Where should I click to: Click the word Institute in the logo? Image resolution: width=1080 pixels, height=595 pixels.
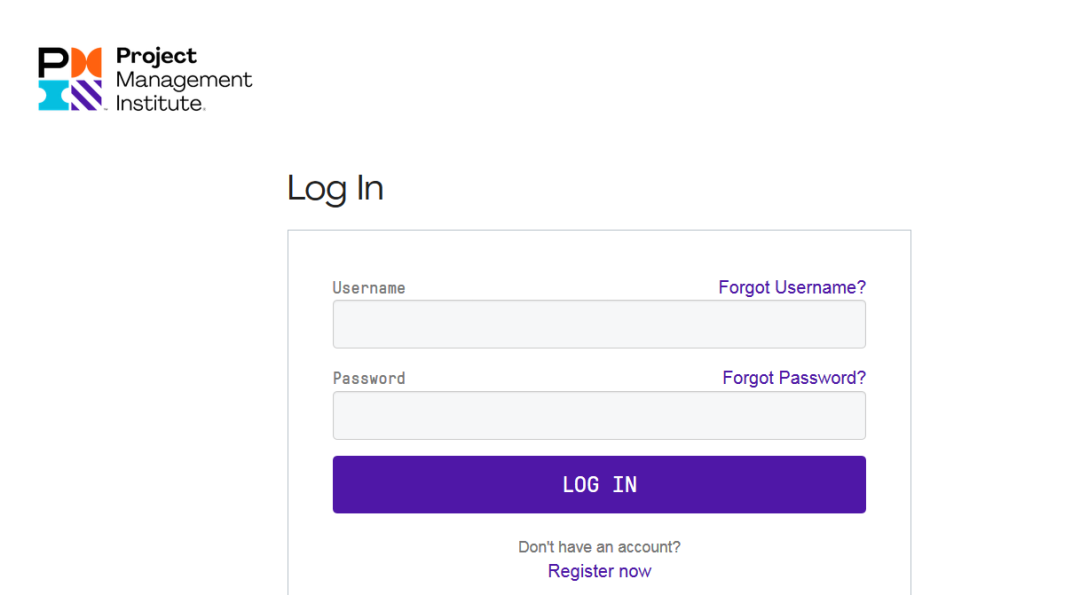[x=160, y=103]
